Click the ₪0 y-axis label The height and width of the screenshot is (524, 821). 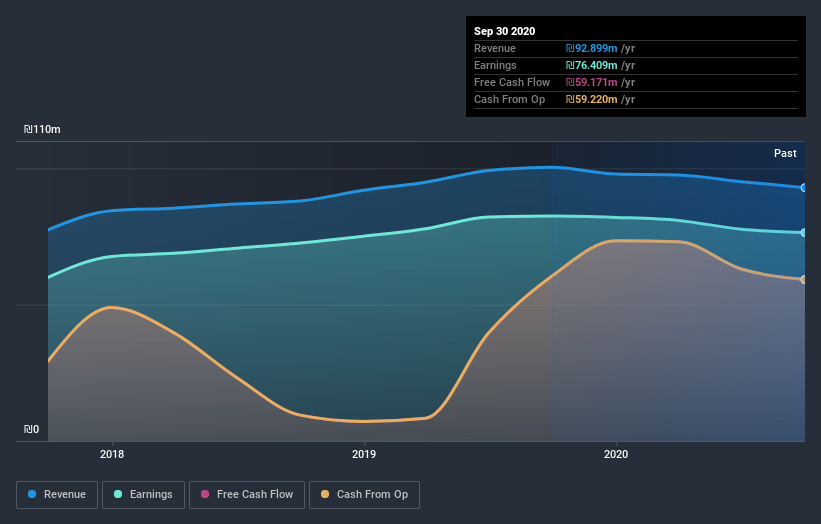pyautogui.click(x=31, y=429)
